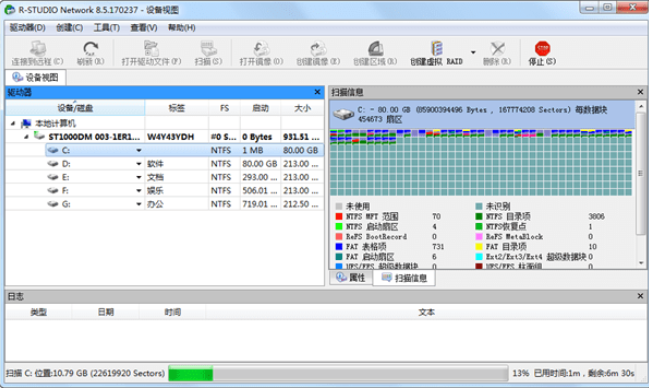Click the 类型 log column header

[x=38, y=312]
